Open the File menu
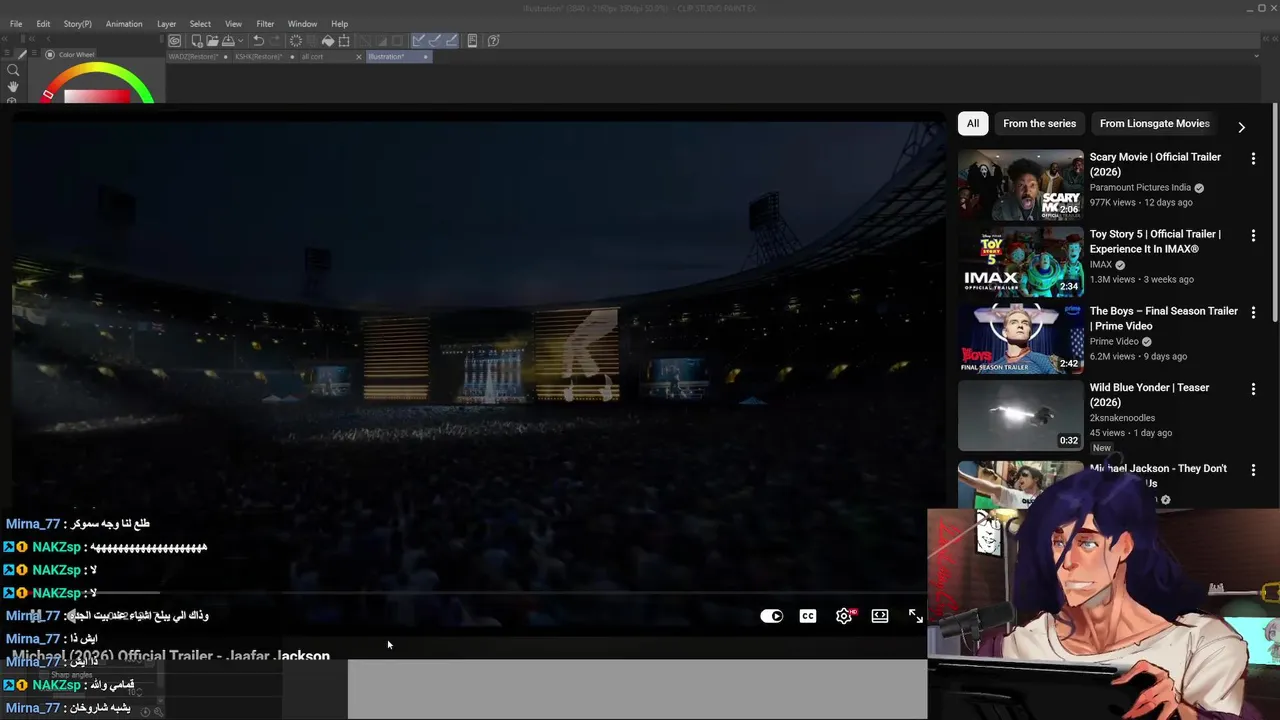This screenshot has width=1280, height=720. tap(16, 24)
